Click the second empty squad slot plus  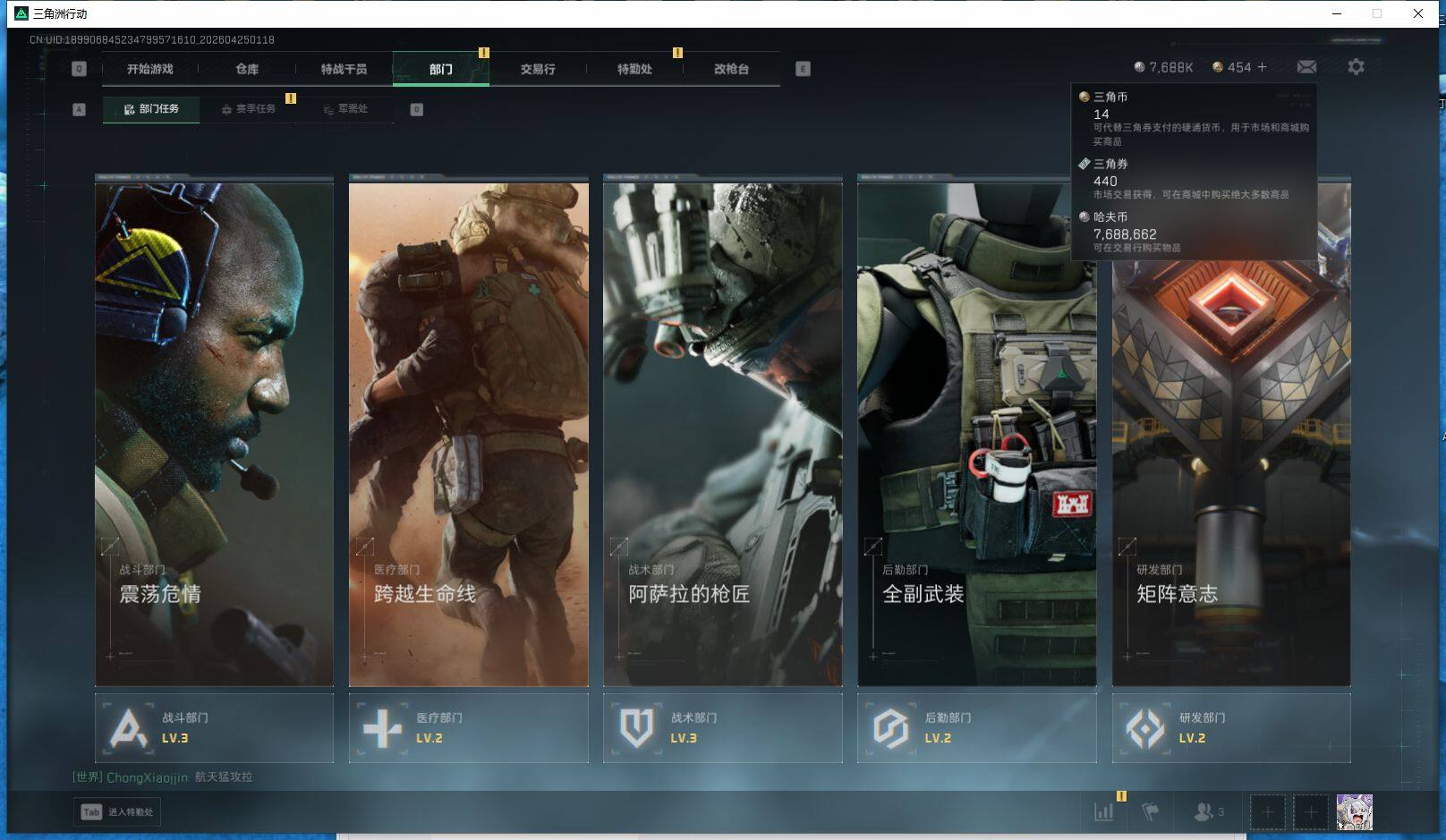click(1311, 812)
